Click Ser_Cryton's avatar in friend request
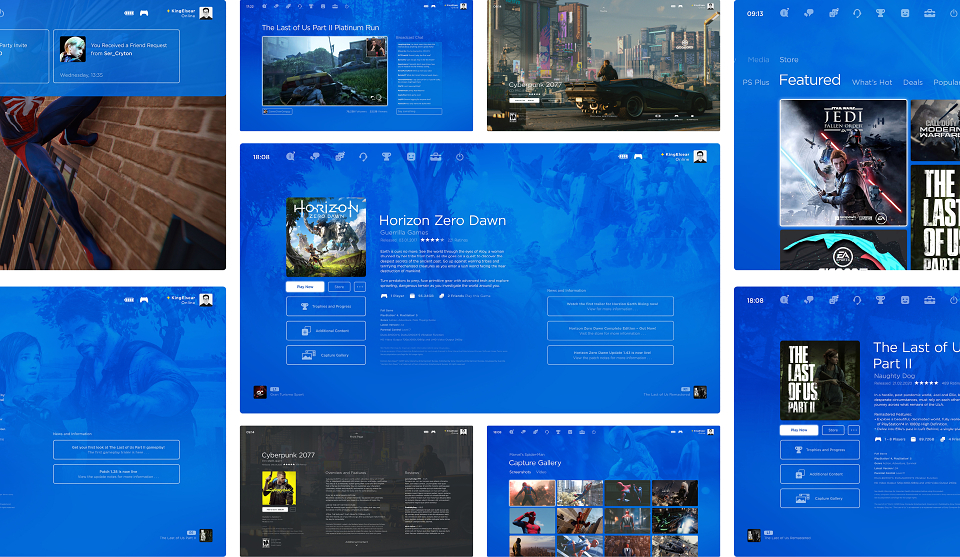Image resolution: width=960 pixels, height=557 pixels. [72, 49]
